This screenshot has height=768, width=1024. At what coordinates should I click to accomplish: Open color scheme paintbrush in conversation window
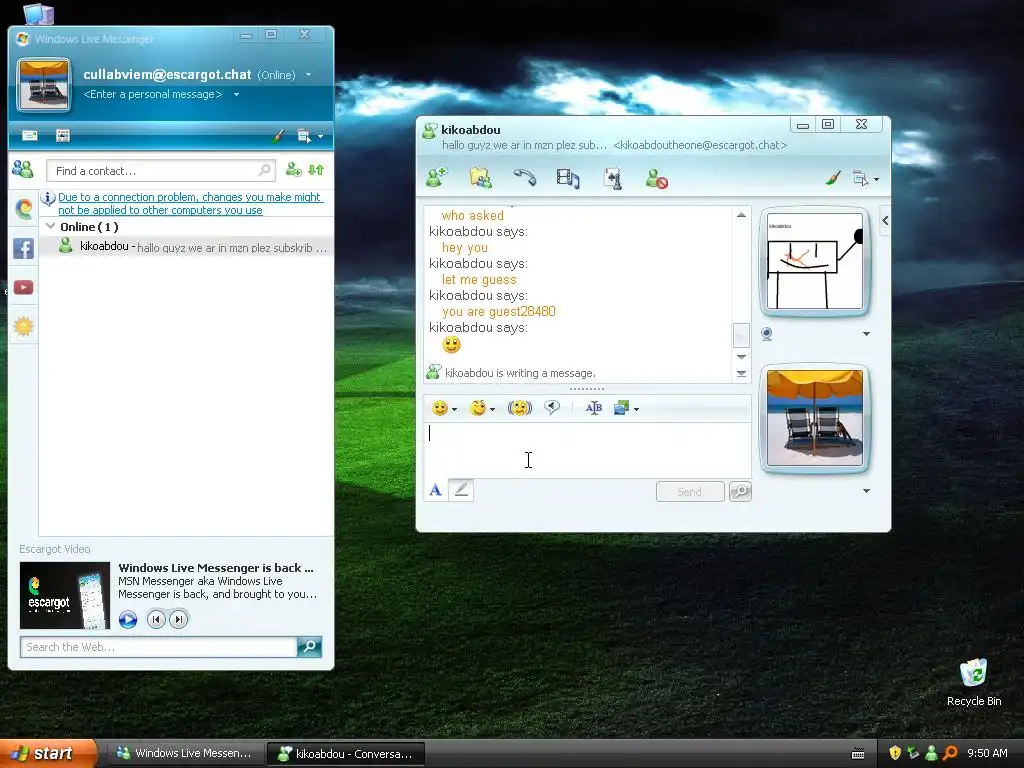pyautogui.click(x=833, y=178)
